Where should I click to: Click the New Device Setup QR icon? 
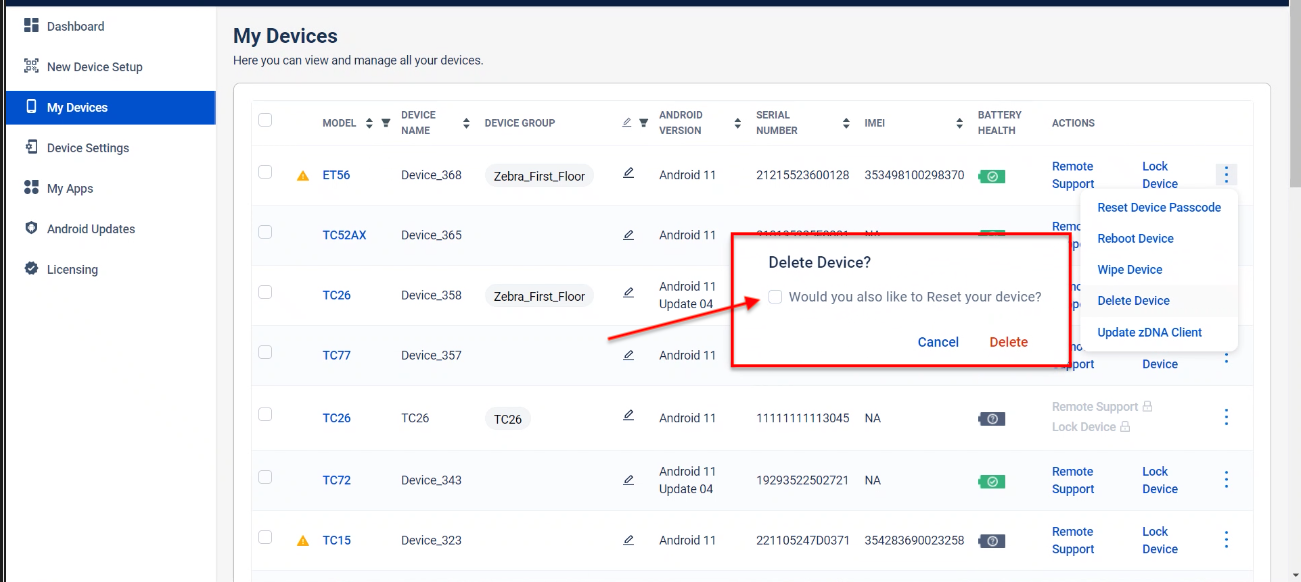(31, 67)
